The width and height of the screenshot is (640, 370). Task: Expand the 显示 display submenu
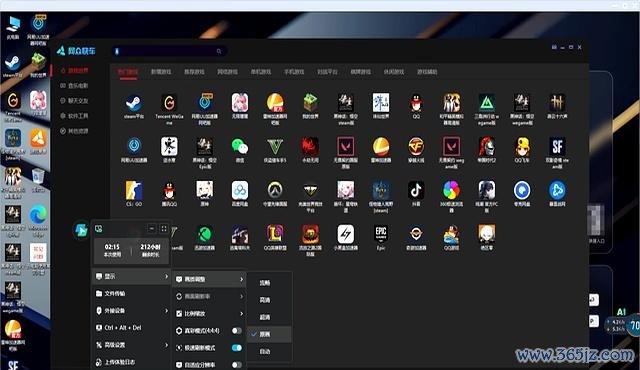131,276
